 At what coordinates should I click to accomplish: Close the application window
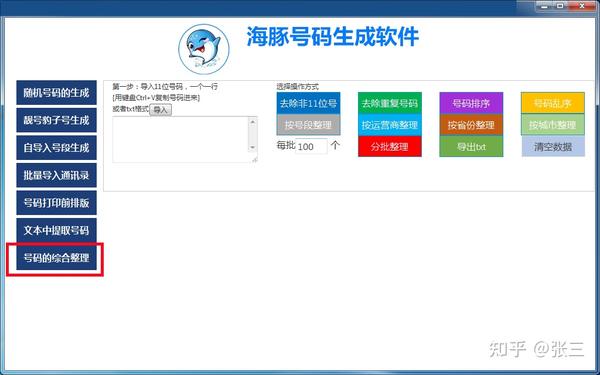pyautogui.click(x=582, y=5)
